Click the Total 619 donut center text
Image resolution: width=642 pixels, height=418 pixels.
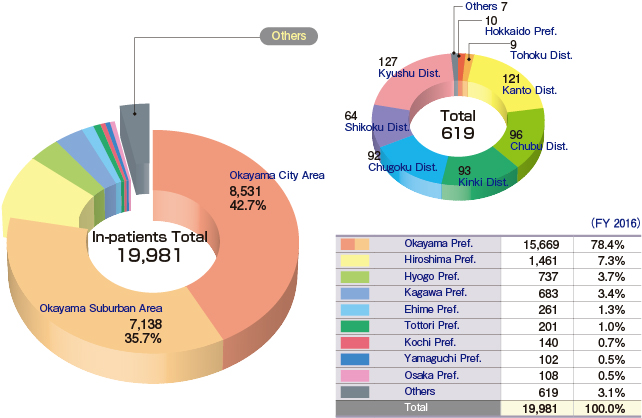pyautogui.click(x=458, y=124)
